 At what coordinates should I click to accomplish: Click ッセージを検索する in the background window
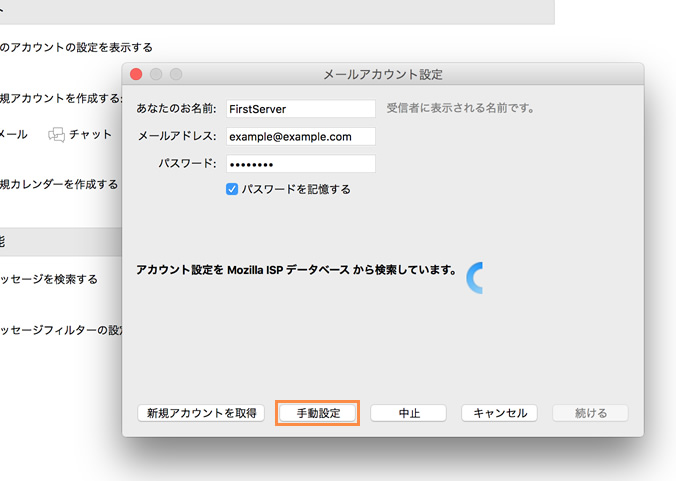(49, 279)
